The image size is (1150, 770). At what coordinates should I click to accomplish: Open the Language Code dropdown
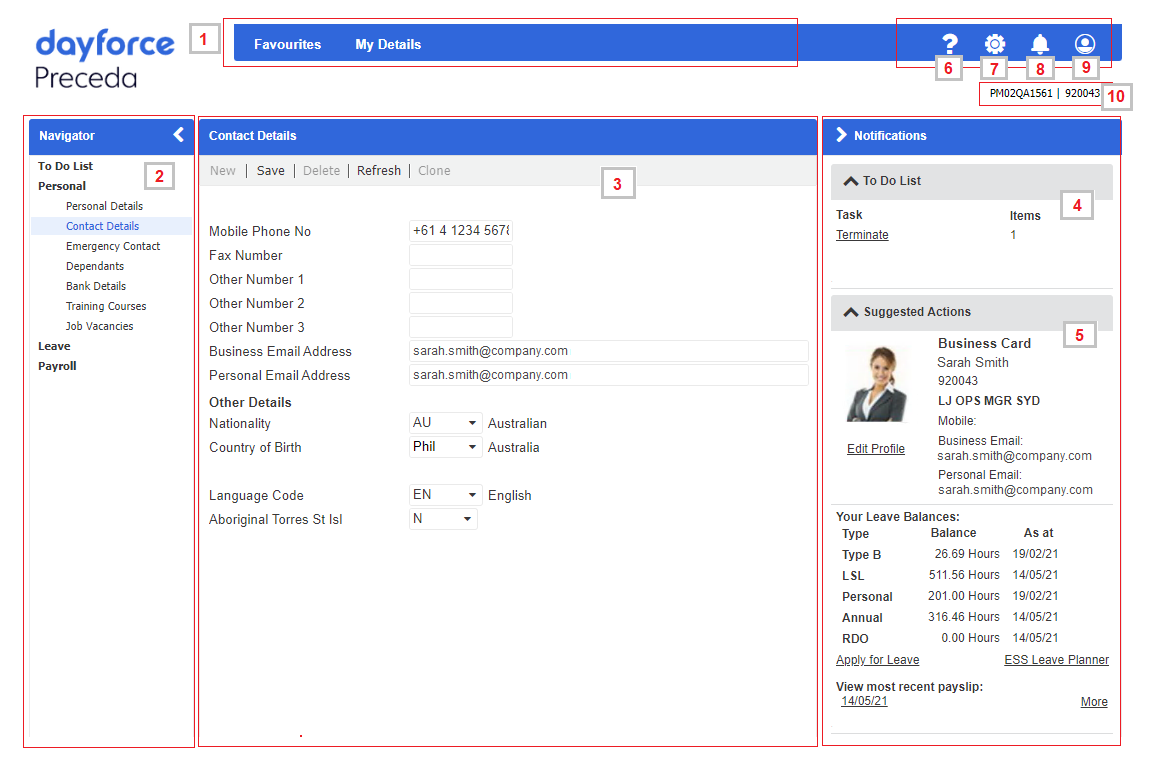pyautogui.click(x=446, y=495)
